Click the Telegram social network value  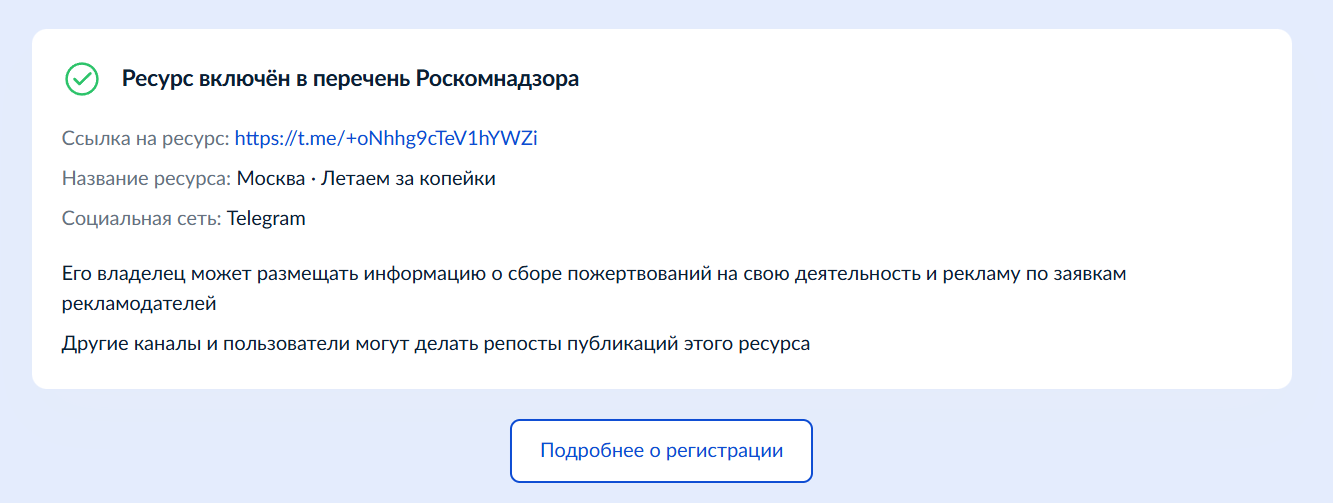266,218
